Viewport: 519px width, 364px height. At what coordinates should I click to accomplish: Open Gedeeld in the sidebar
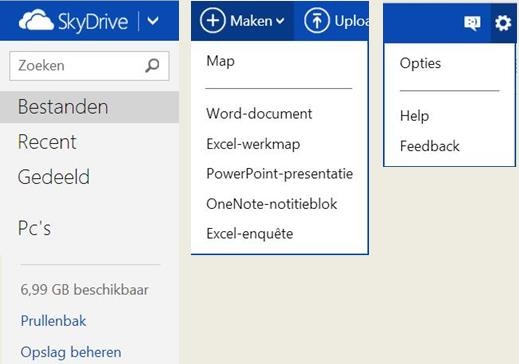pyautogui.click(x=54, y=177)
